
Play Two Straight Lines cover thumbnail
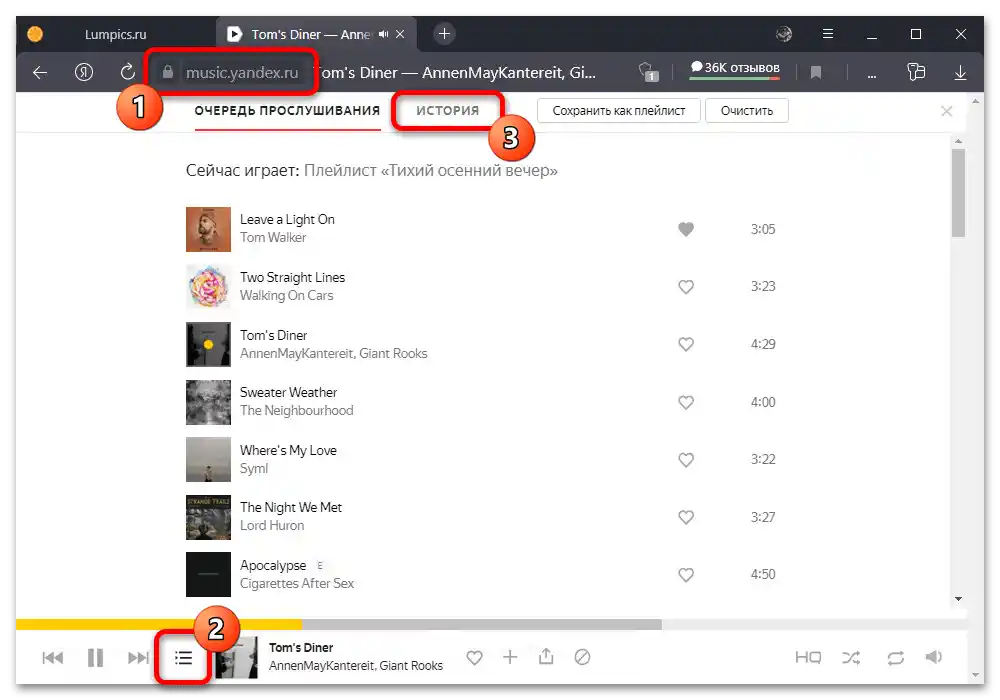[209, 287]
